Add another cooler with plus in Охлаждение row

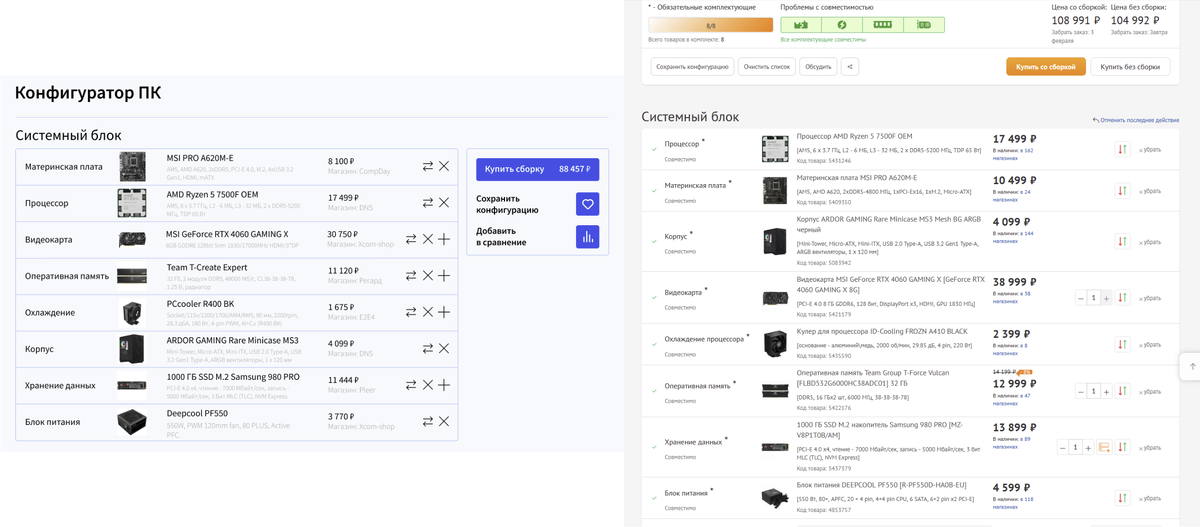444,312
